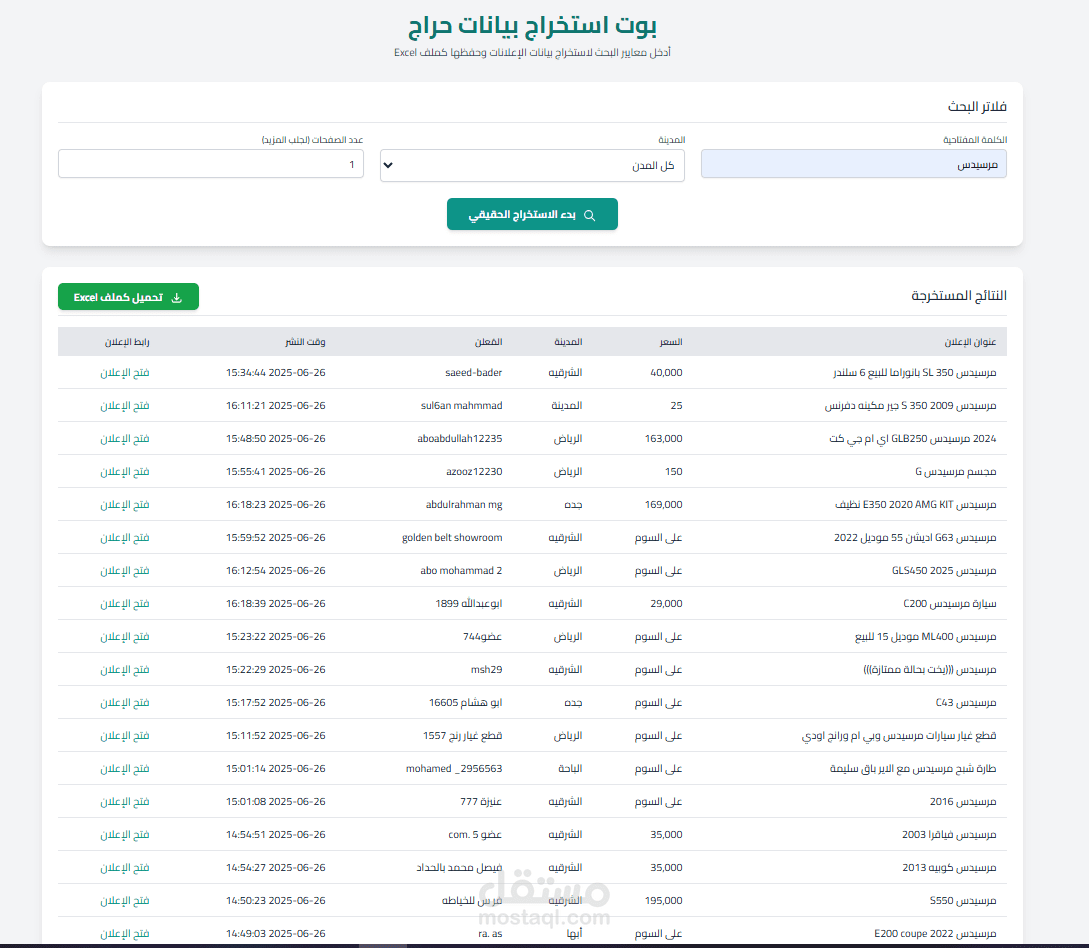Click the price cell "195,000"
Viewport: 1089px width, 948px height.
[663, 901]
